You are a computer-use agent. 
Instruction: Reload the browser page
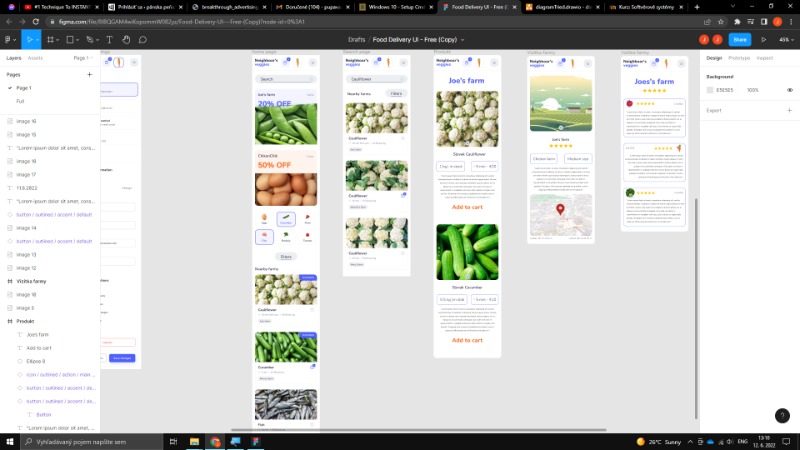click(x=36, y=21)
